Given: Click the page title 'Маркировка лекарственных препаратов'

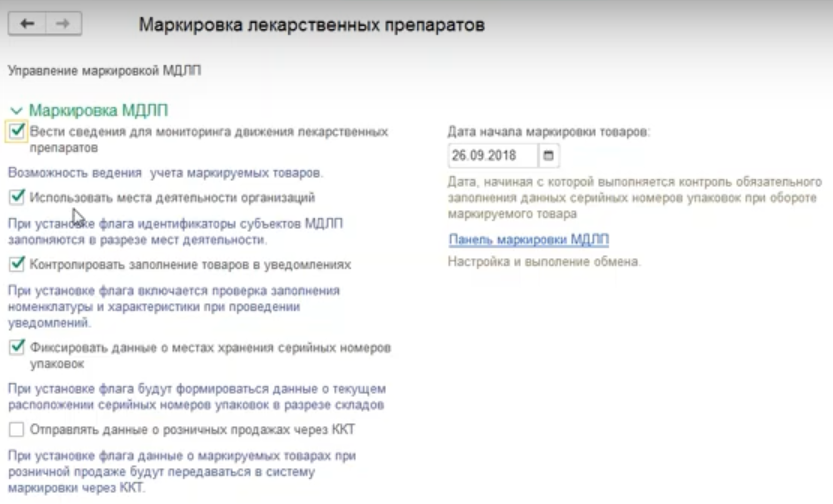Looking at the screenshot, I should point(312,25).
